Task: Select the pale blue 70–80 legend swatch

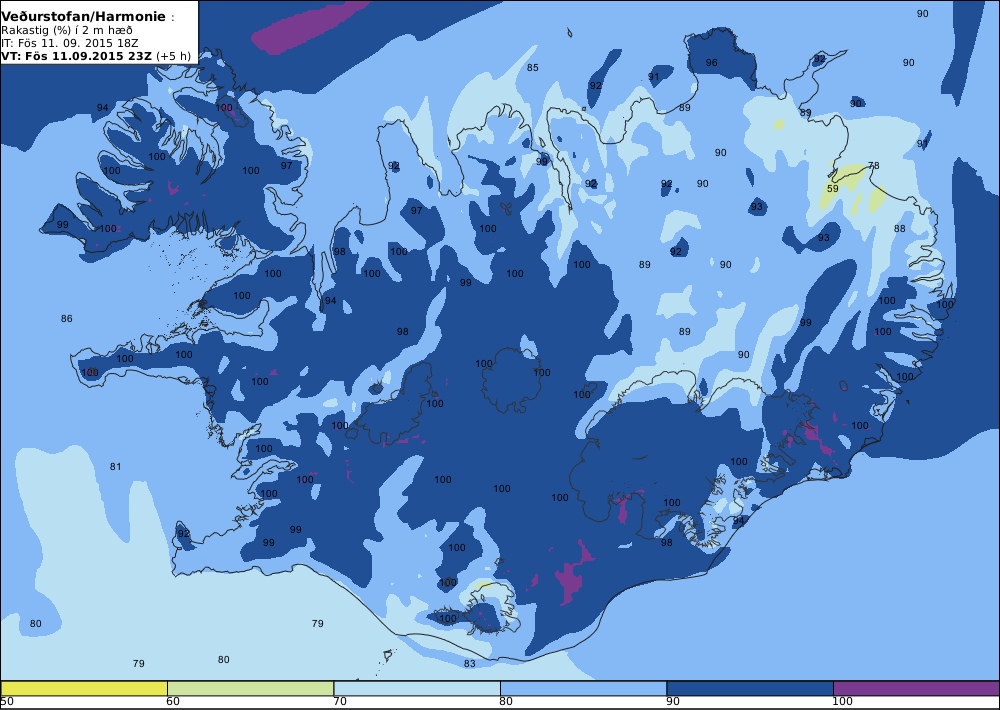Action: tap(417, 688)
